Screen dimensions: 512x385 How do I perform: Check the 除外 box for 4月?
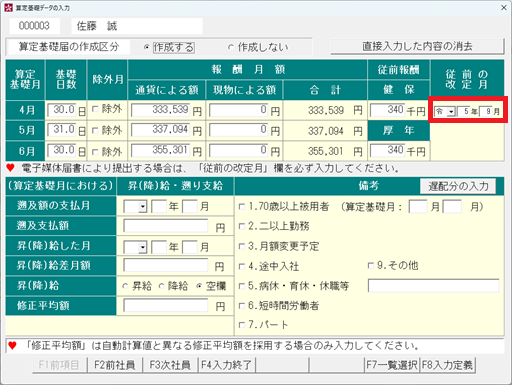tap(95, 109)
